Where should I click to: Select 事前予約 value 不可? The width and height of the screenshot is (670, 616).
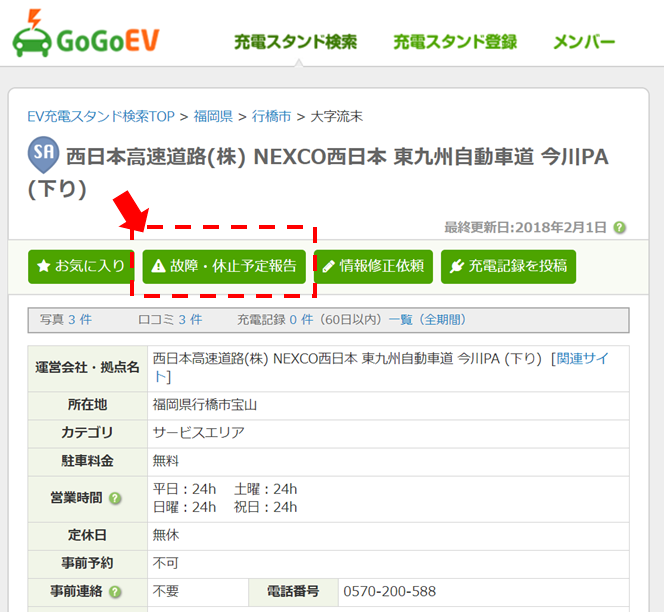pos(166,563)
